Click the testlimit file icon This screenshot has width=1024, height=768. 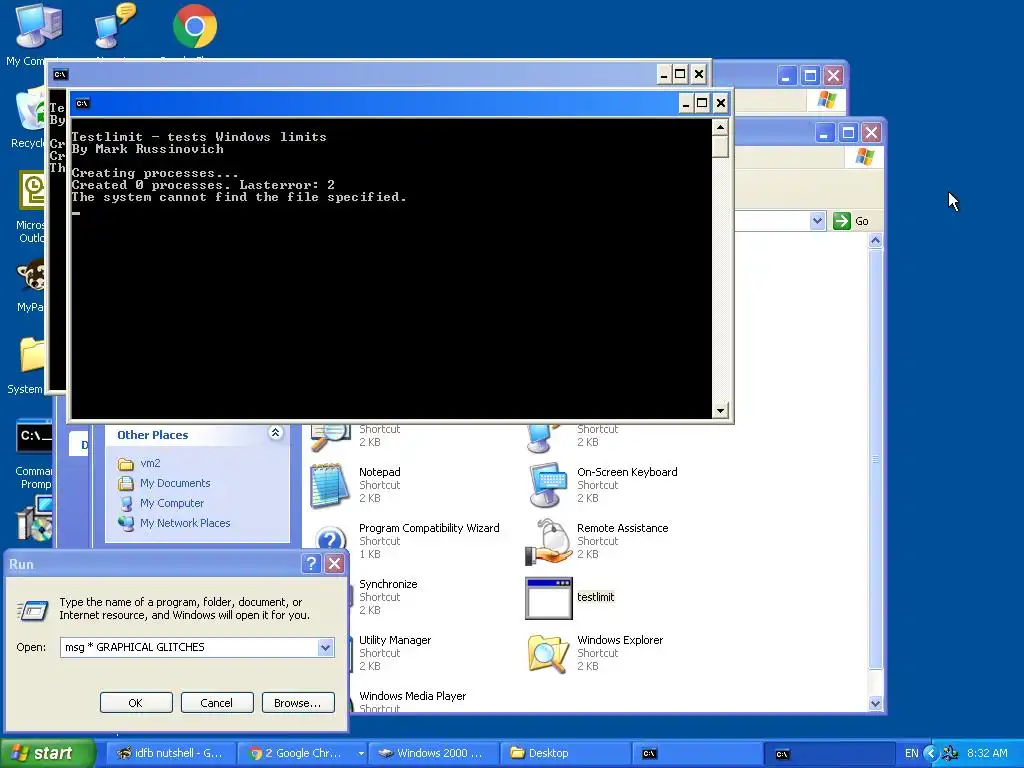tap(549, 598)
